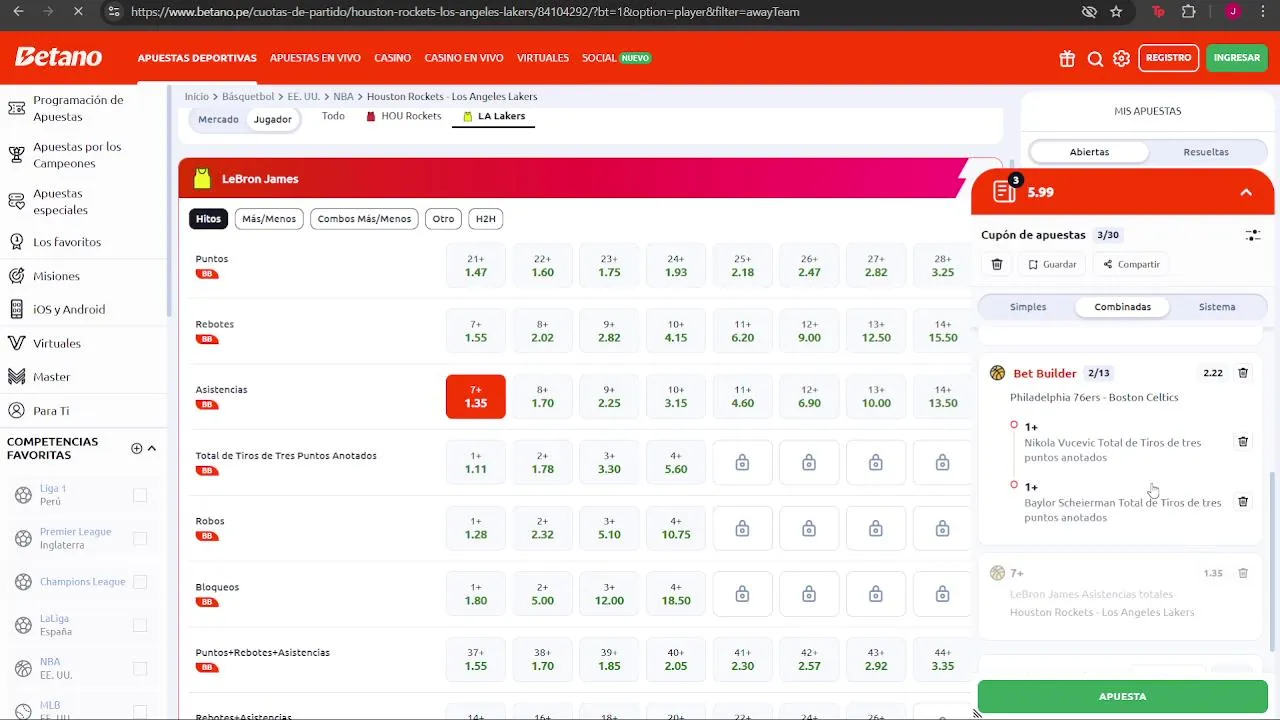The height and width of the screenshot is (720, 1280).
Task: Click Los favoritos sidebar icon
Action: (x=16, y=242)
